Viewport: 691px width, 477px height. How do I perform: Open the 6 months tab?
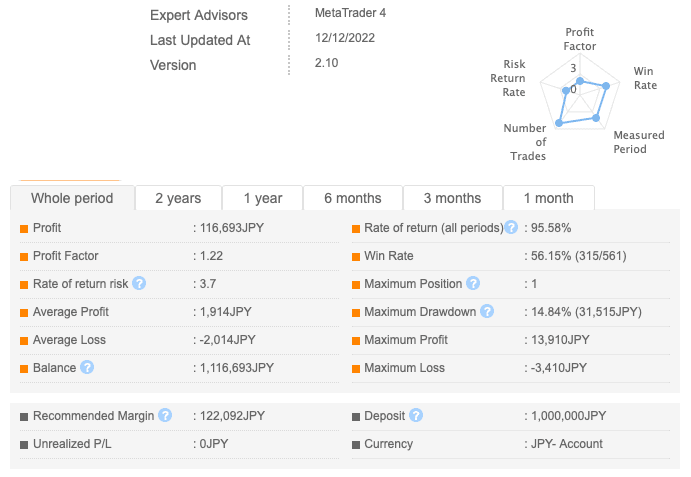click(x=352, y=198)
